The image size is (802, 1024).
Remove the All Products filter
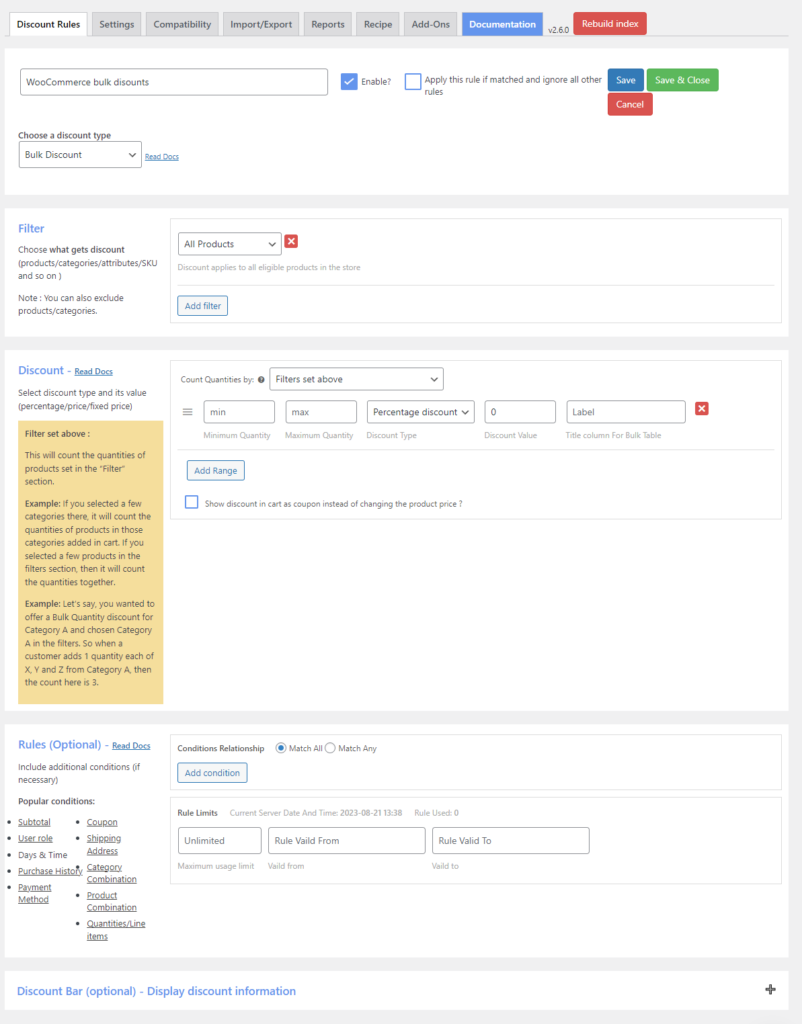point(291,243)
